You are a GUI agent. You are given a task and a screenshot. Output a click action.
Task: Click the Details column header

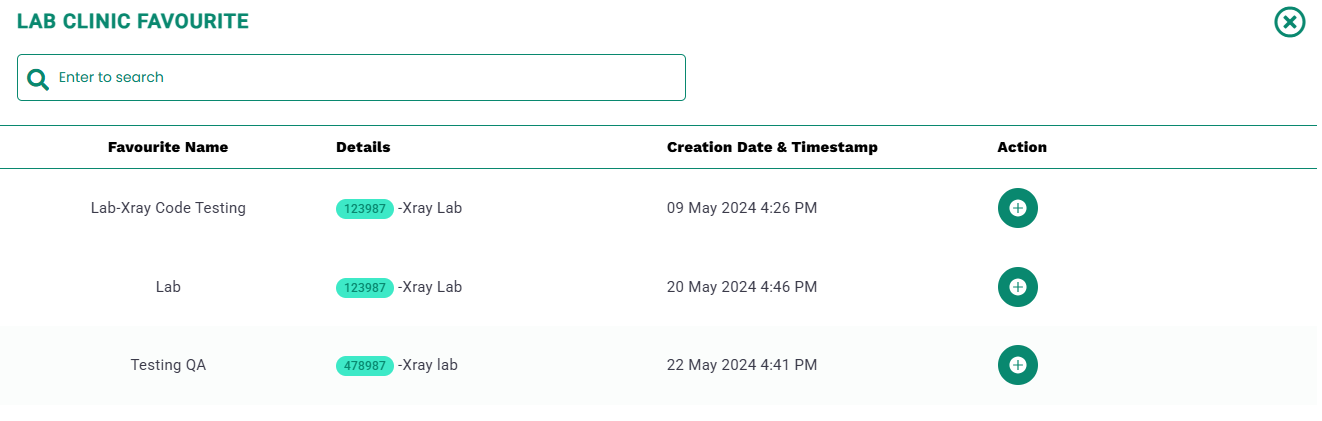(x=363, y=147)
